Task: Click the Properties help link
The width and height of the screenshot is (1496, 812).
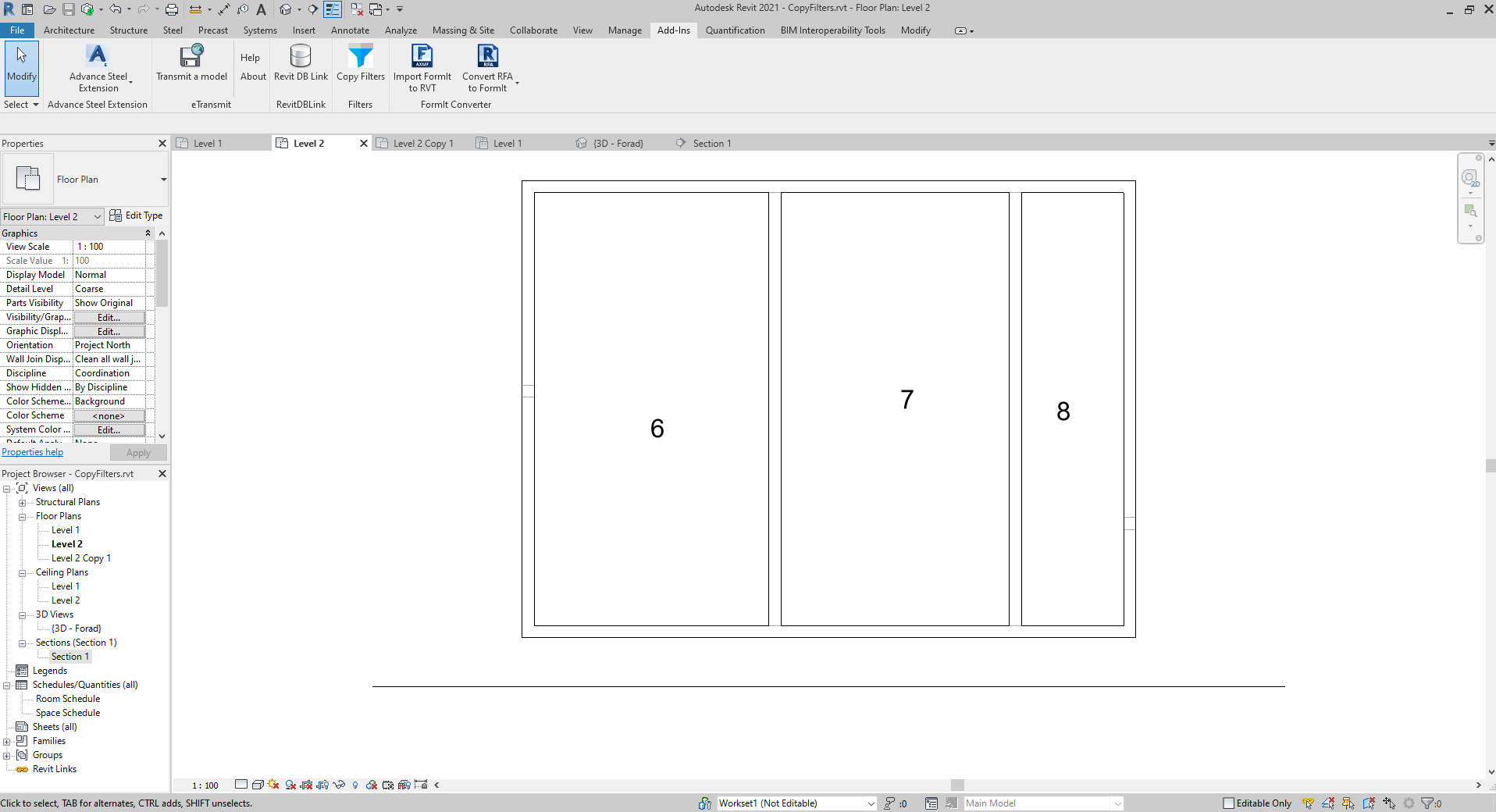Action: point(32,452)
